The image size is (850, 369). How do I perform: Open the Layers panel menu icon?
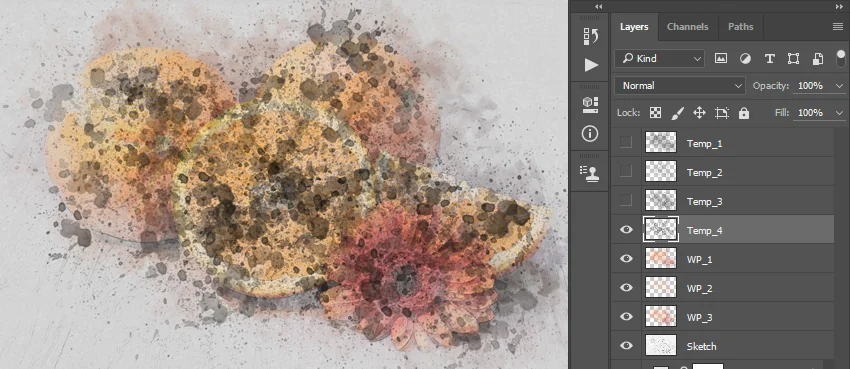point(838,27)
